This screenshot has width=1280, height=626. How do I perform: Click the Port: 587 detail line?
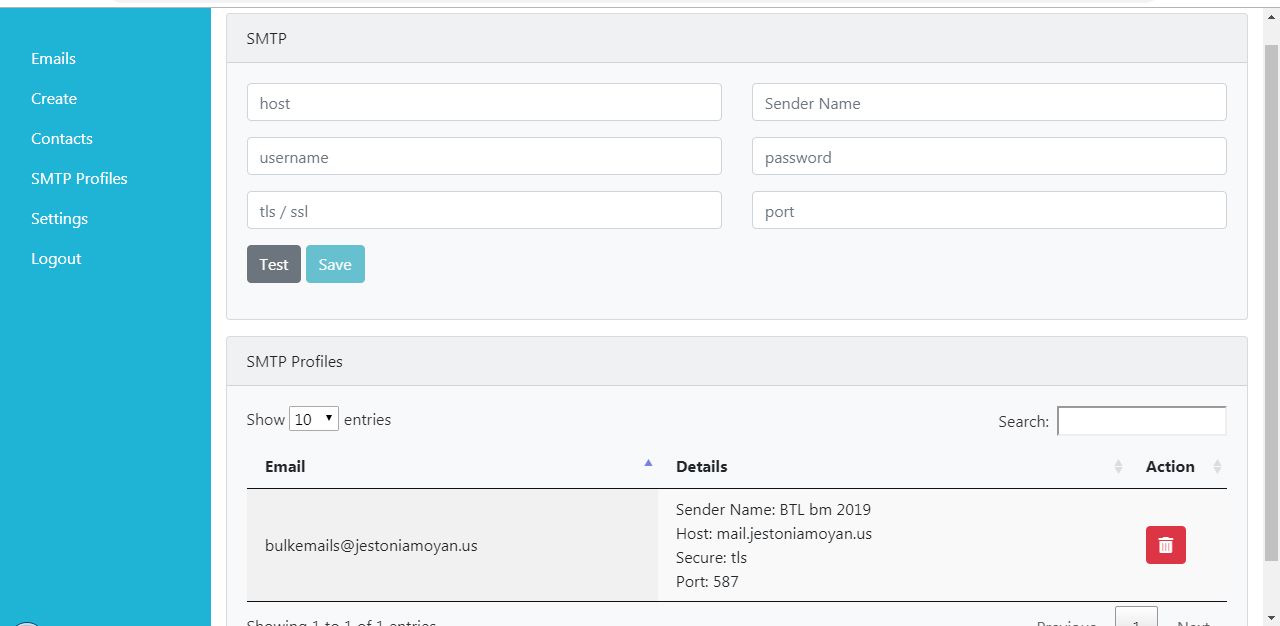707,581
